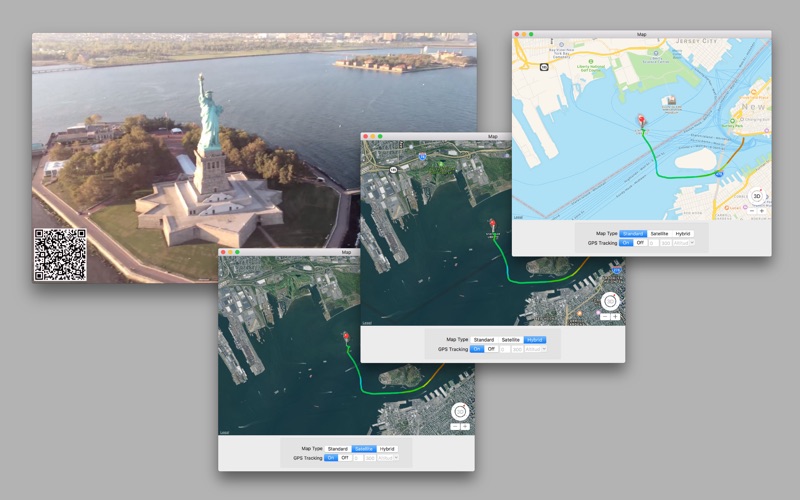The width and height of the screenshot is (800, 500).
Task: Close the standard map window with the red button
Action: (516, 34)
